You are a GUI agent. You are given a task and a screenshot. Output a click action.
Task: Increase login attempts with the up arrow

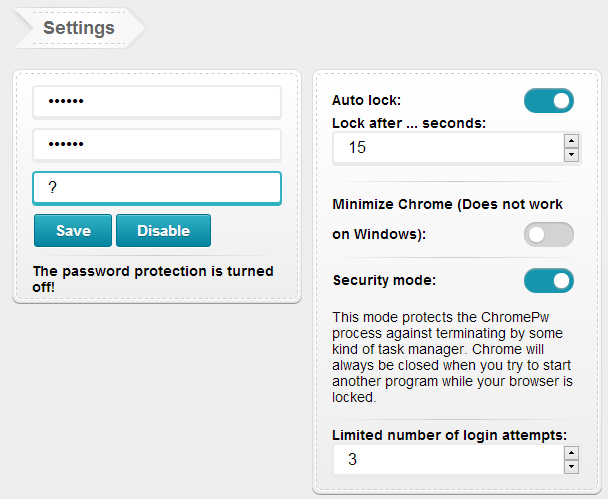pos(571,453)
